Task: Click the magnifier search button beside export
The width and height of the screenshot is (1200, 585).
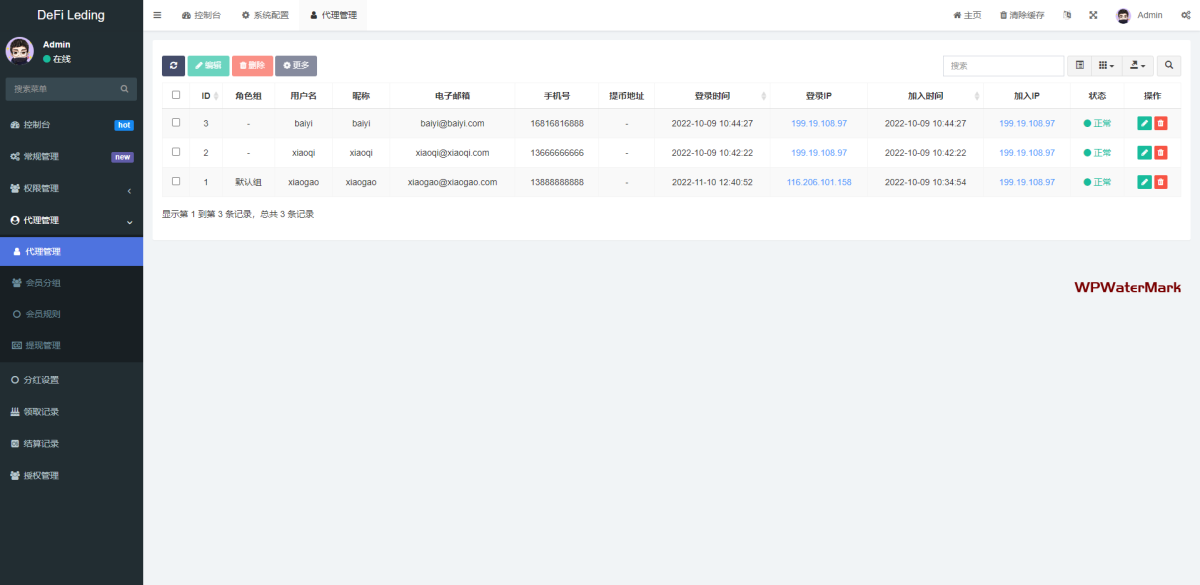Action: (x=1169, y=65)
